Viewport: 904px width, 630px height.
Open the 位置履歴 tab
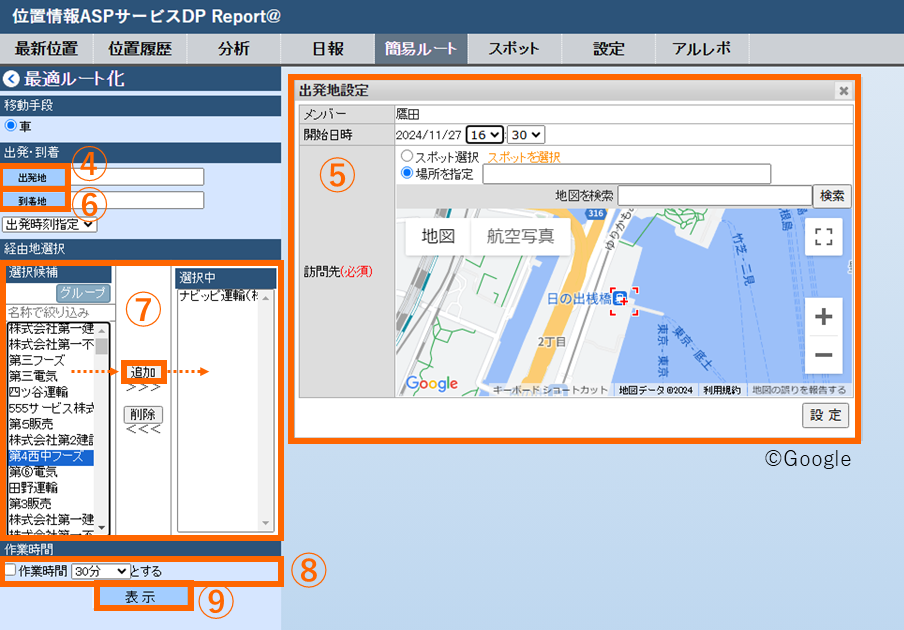(x=140, y=48)
